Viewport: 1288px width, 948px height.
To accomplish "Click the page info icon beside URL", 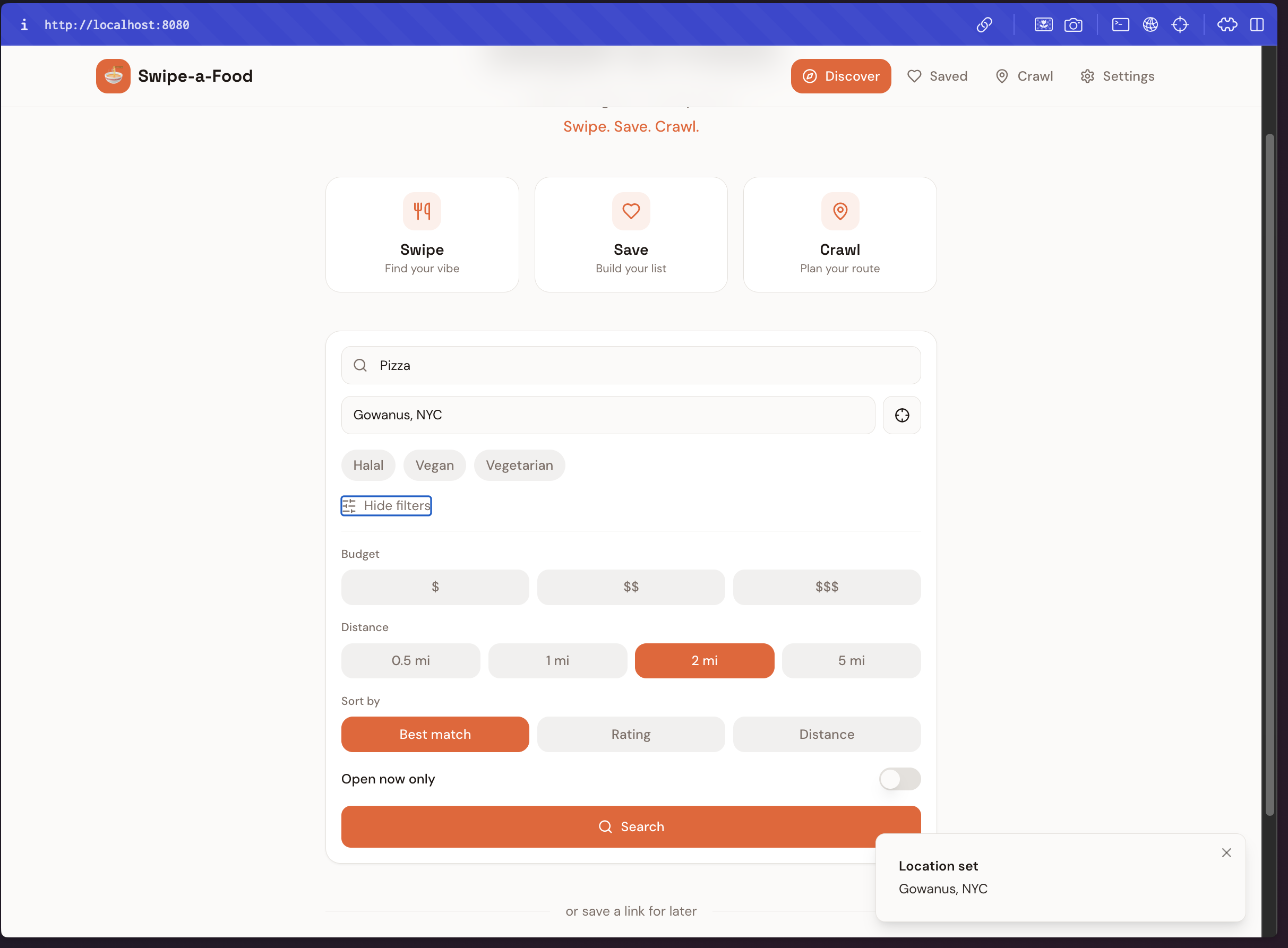I will [x=24, y=24].
